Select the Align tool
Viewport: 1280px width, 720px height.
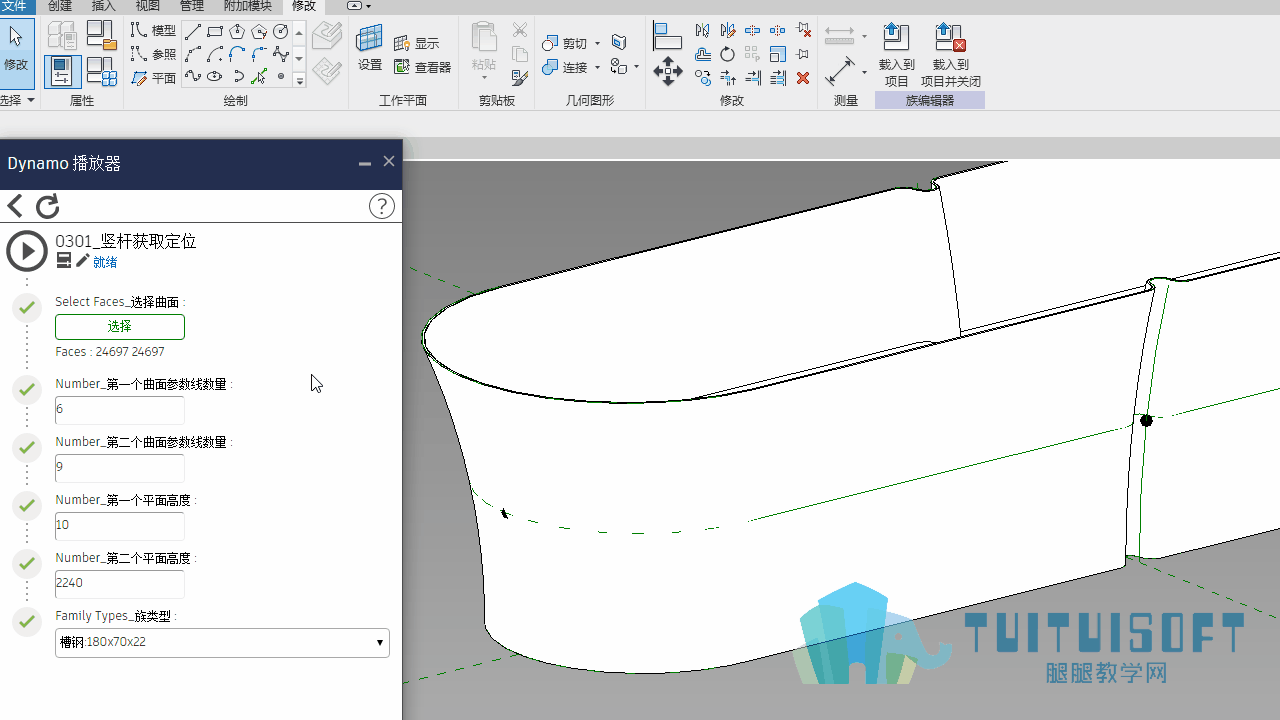coord(666,37)
